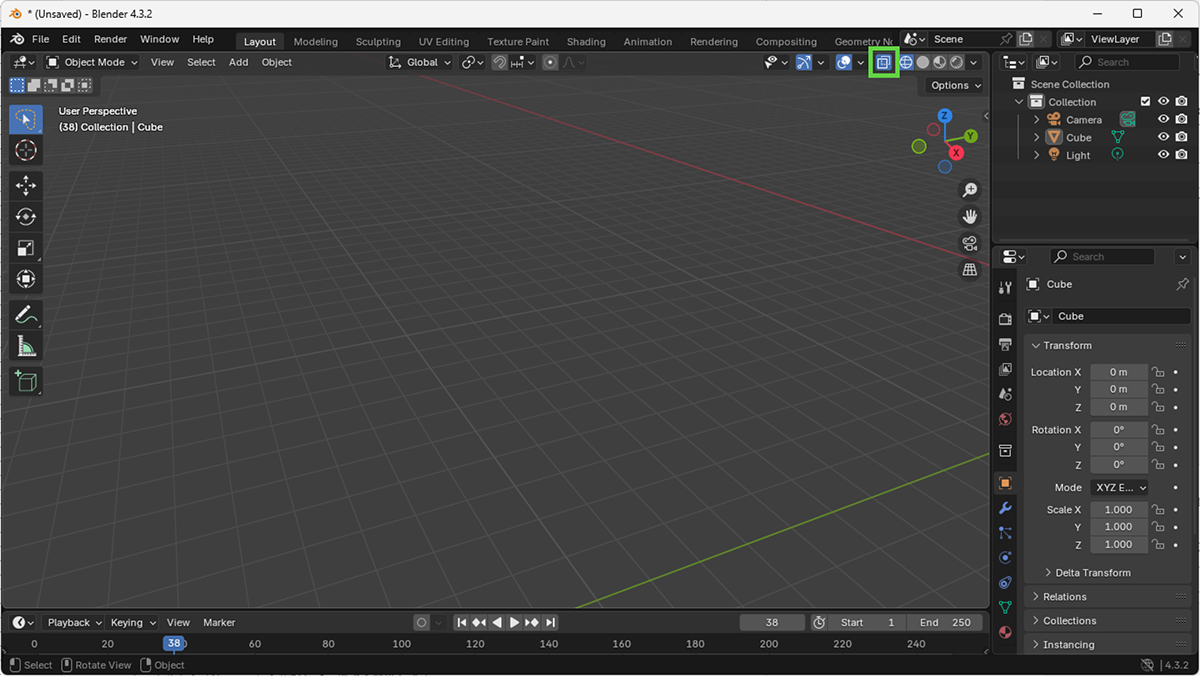Switch to the Sculpting workspace tab
This screenshot has width=1200, height=676.
[378, 42]
